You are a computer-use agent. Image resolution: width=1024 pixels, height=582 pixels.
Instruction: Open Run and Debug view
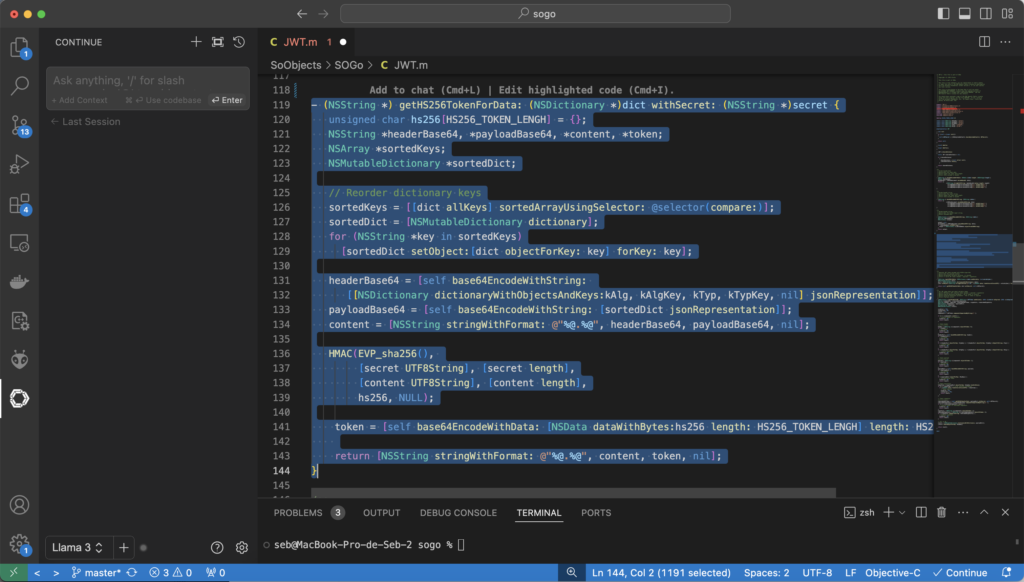pyautogui.click(x=19, y=164)
